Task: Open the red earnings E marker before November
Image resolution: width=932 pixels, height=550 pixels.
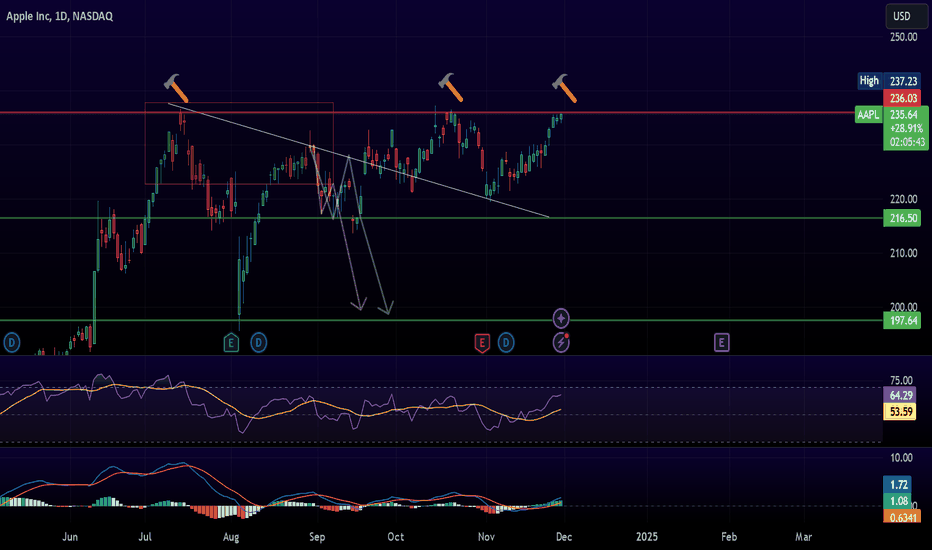Action: (x=482, y=342)
